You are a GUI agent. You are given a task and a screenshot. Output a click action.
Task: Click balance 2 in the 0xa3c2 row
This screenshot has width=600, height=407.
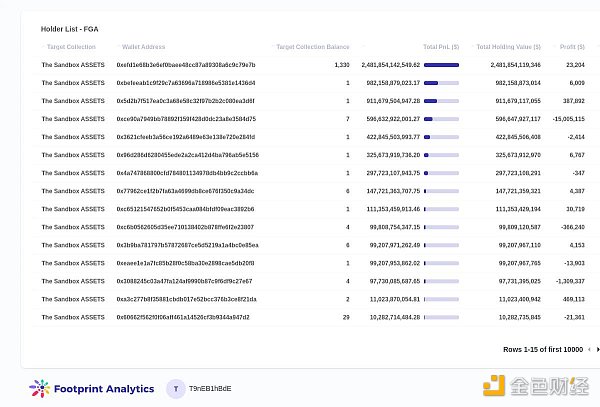(347, 299)
